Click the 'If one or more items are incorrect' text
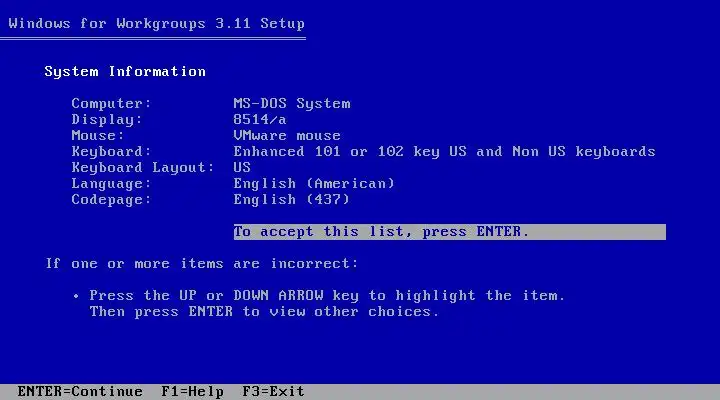 click(x=202, y=264)
